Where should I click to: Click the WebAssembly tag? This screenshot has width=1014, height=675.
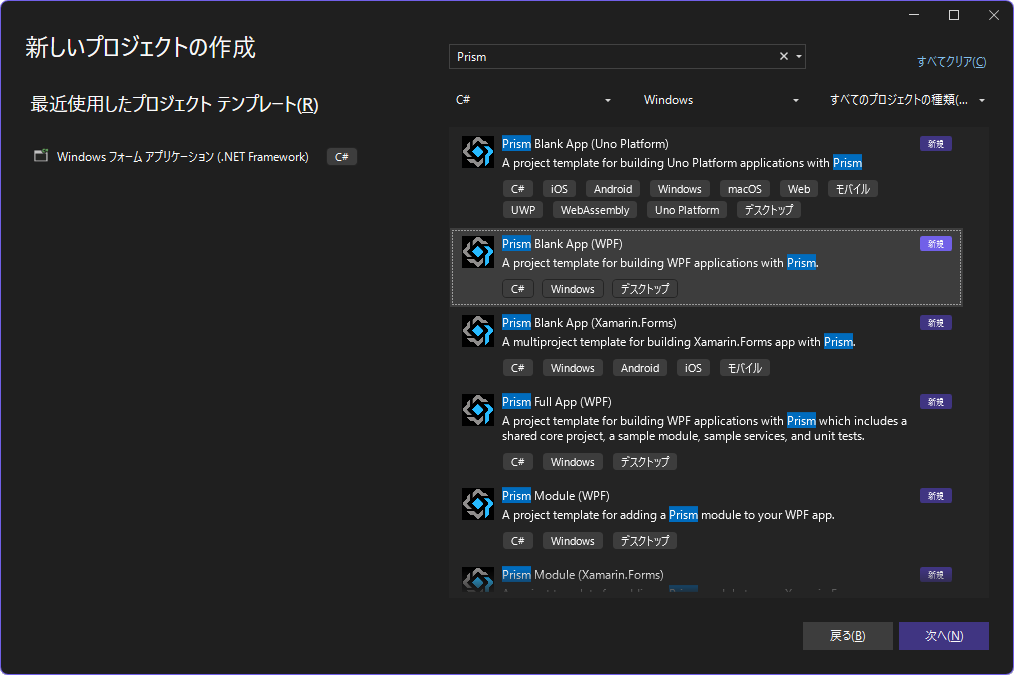595,210
